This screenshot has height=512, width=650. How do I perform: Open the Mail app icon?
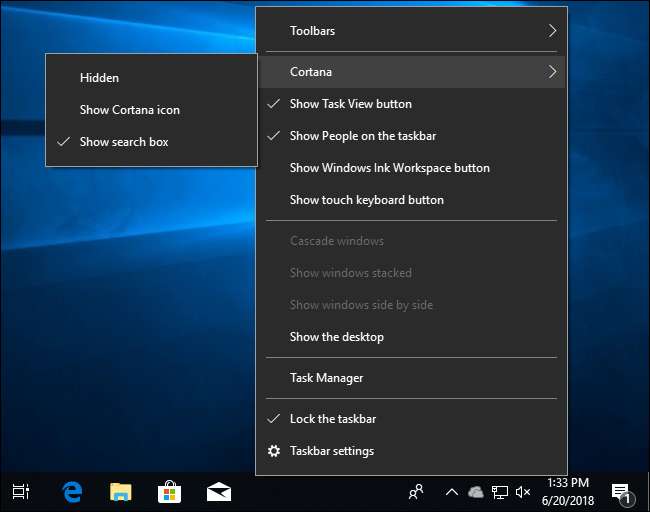tap(219, 491)
